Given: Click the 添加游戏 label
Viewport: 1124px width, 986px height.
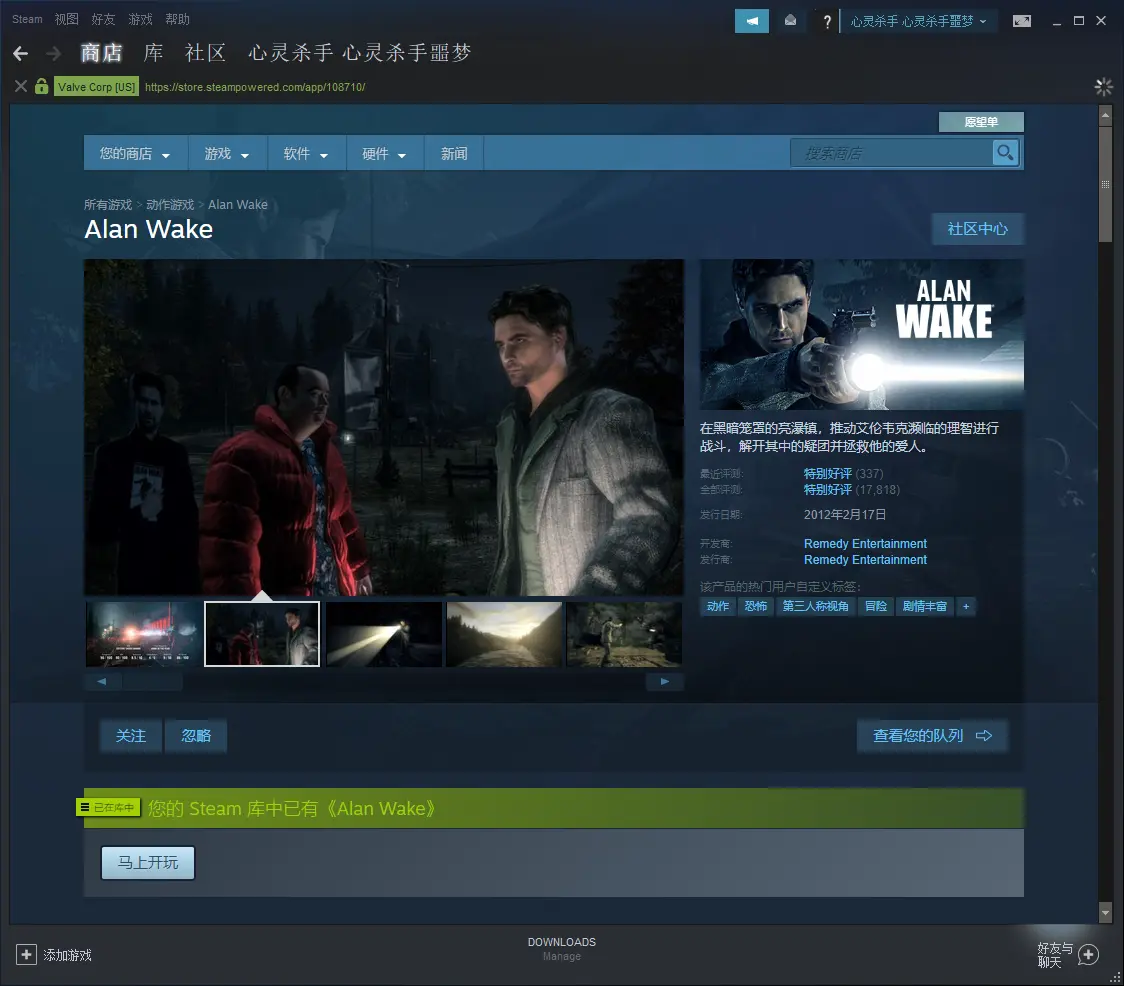Looking at the screenshot, I should coord(67,955).
